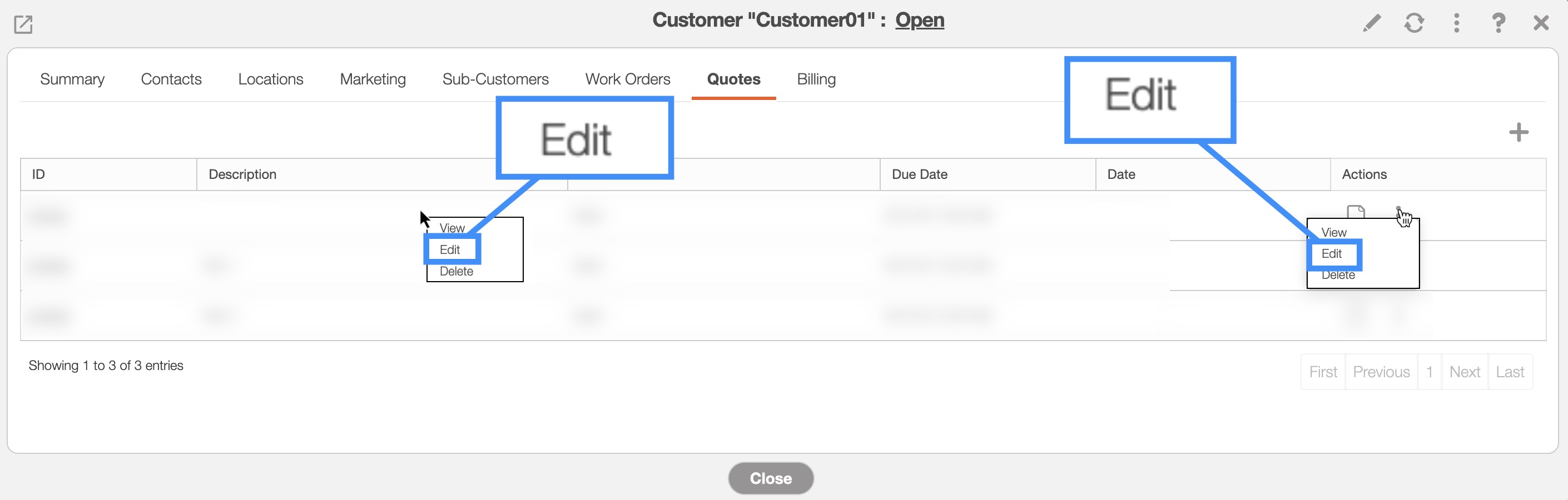The width and height of the screenshot is (1568, 500).
Task: Click the "Open" status link in title
Action: click(x=919, y=20)
